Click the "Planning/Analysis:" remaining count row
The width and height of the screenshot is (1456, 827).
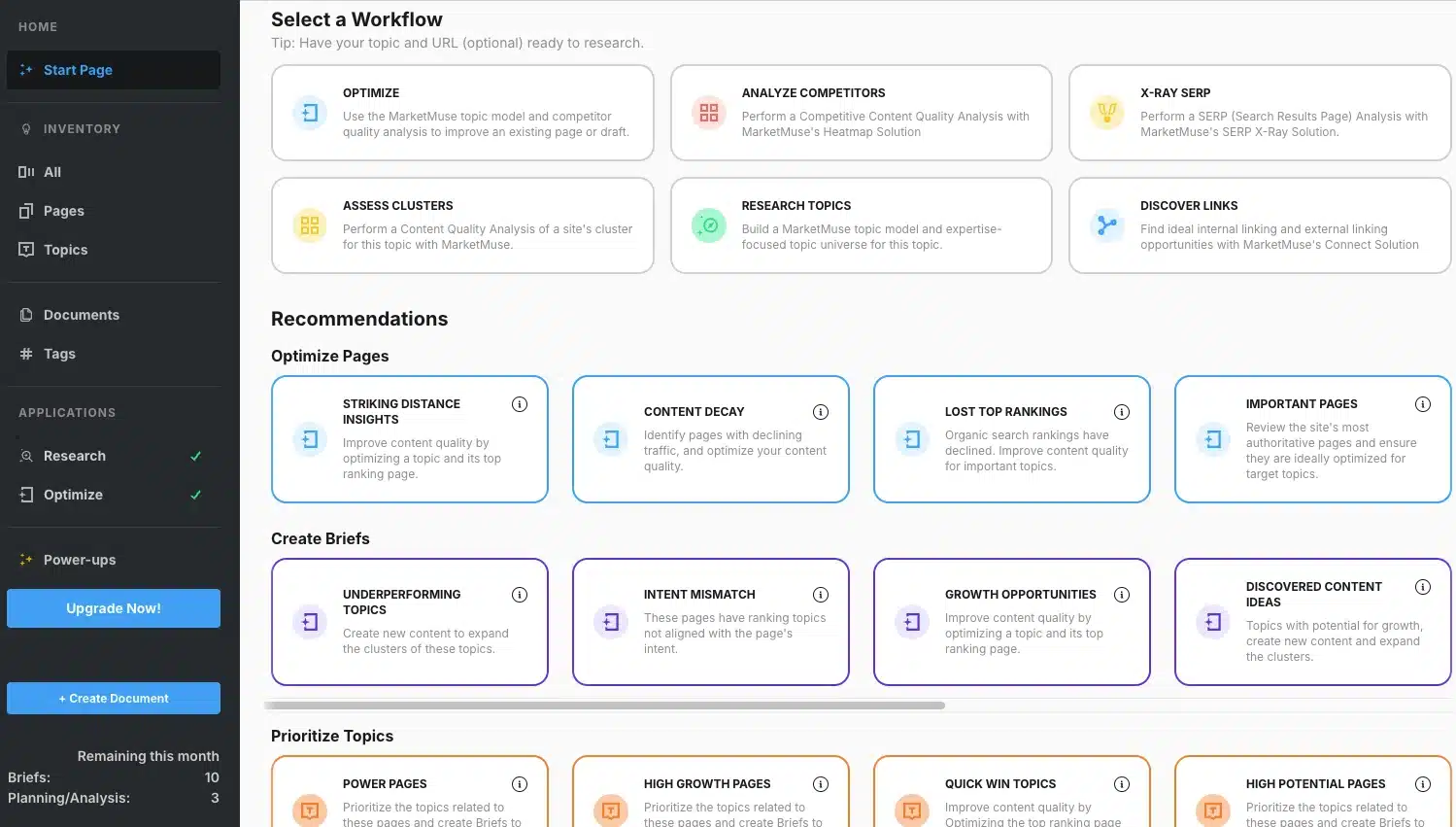point(114,798)
